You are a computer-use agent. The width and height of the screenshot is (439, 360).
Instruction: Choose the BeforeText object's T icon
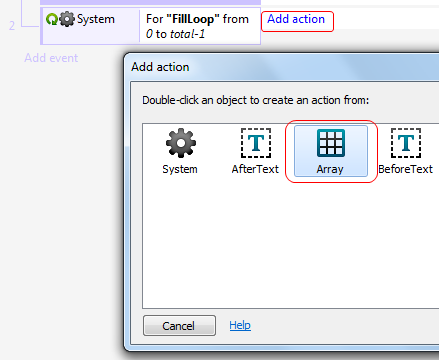[406, 143]
